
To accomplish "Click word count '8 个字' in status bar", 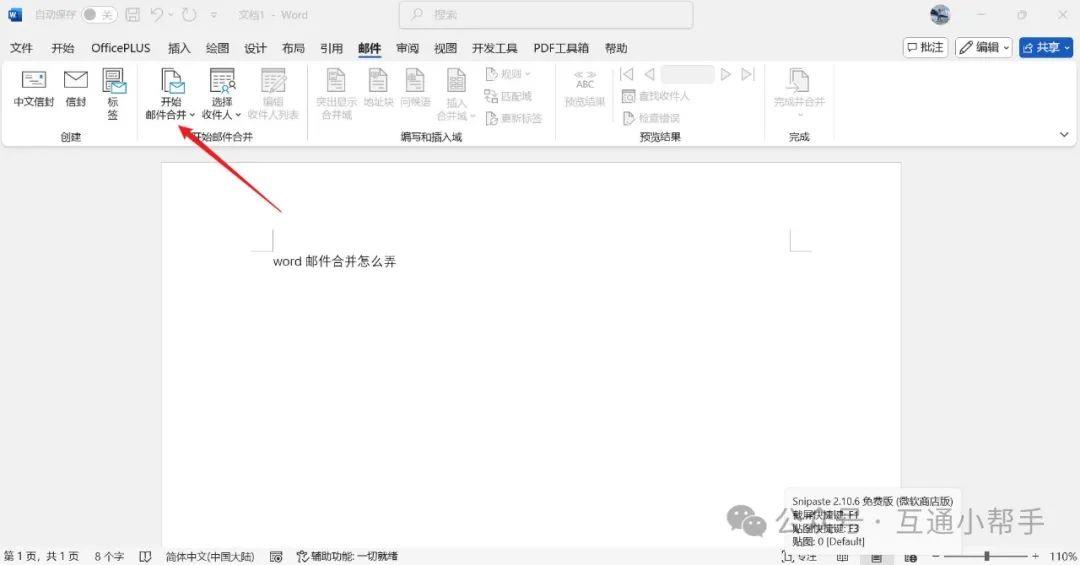I will 109,556.
